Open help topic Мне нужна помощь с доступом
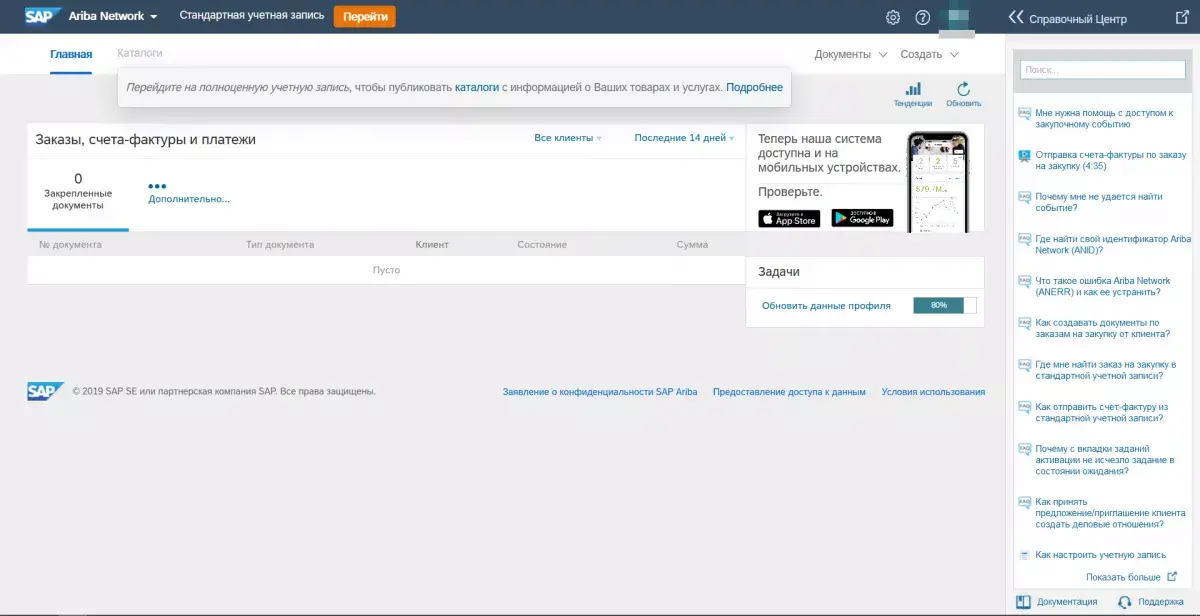Image resolution: width=1200 pixels, height=616 pixels. [1103, 119]
